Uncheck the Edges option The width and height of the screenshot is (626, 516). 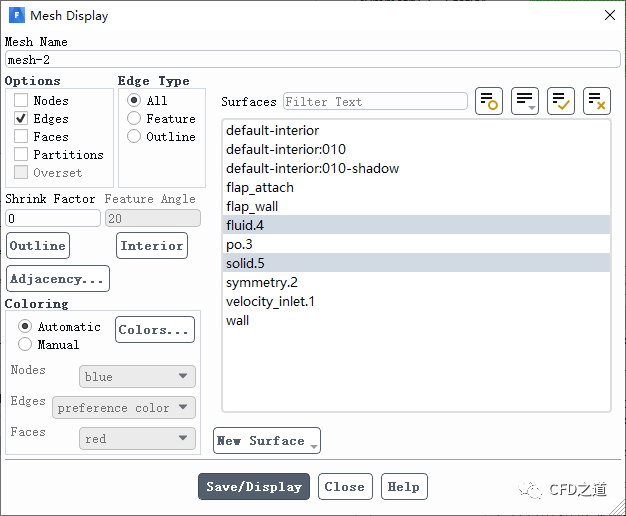[21, 119]
